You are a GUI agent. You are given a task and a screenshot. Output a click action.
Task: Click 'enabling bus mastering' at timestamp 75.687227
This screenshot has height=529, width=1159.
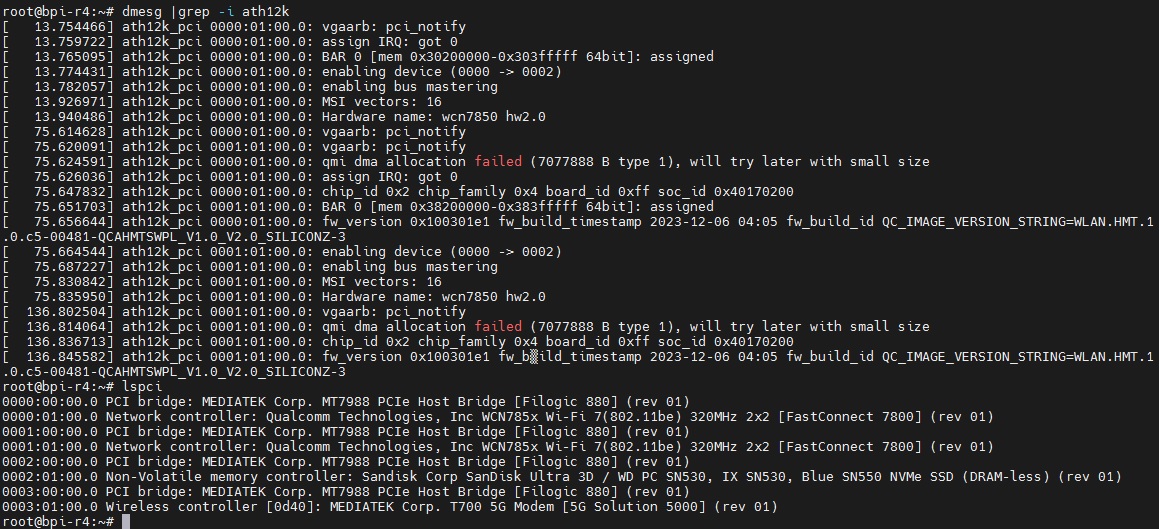[409, 267]
